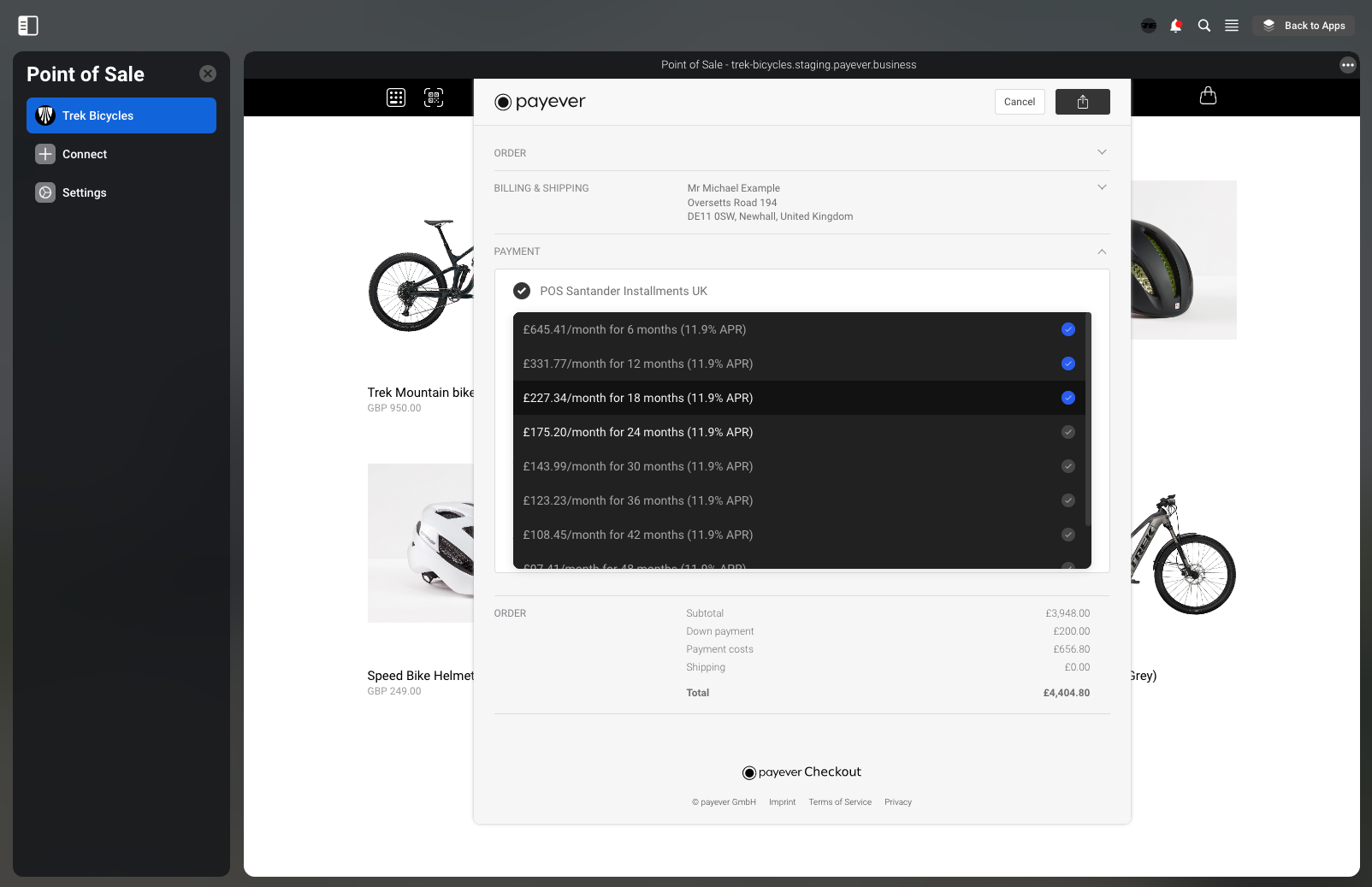Cancel the checkout
1372x887 pixels.
(x=1020, y=102)
